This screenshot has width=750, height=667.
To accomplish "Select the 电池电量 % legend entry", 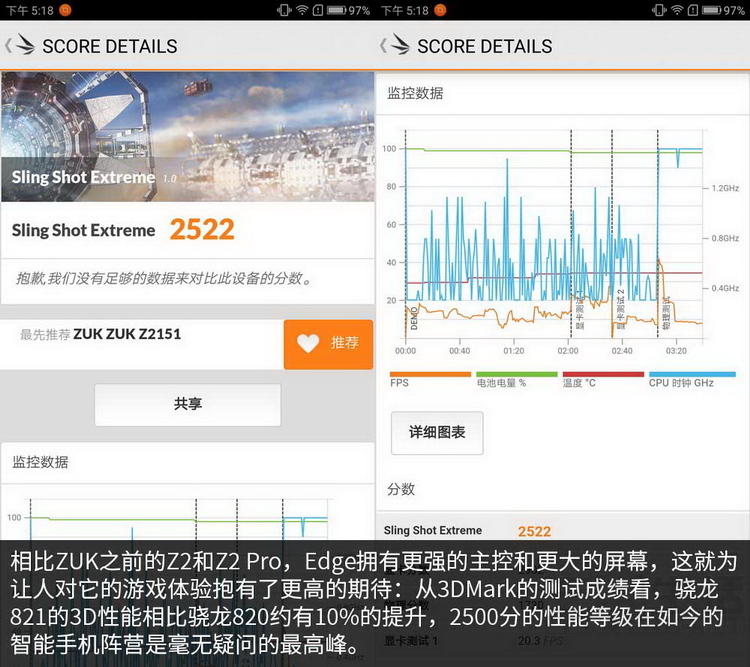I will pos(517,379).
